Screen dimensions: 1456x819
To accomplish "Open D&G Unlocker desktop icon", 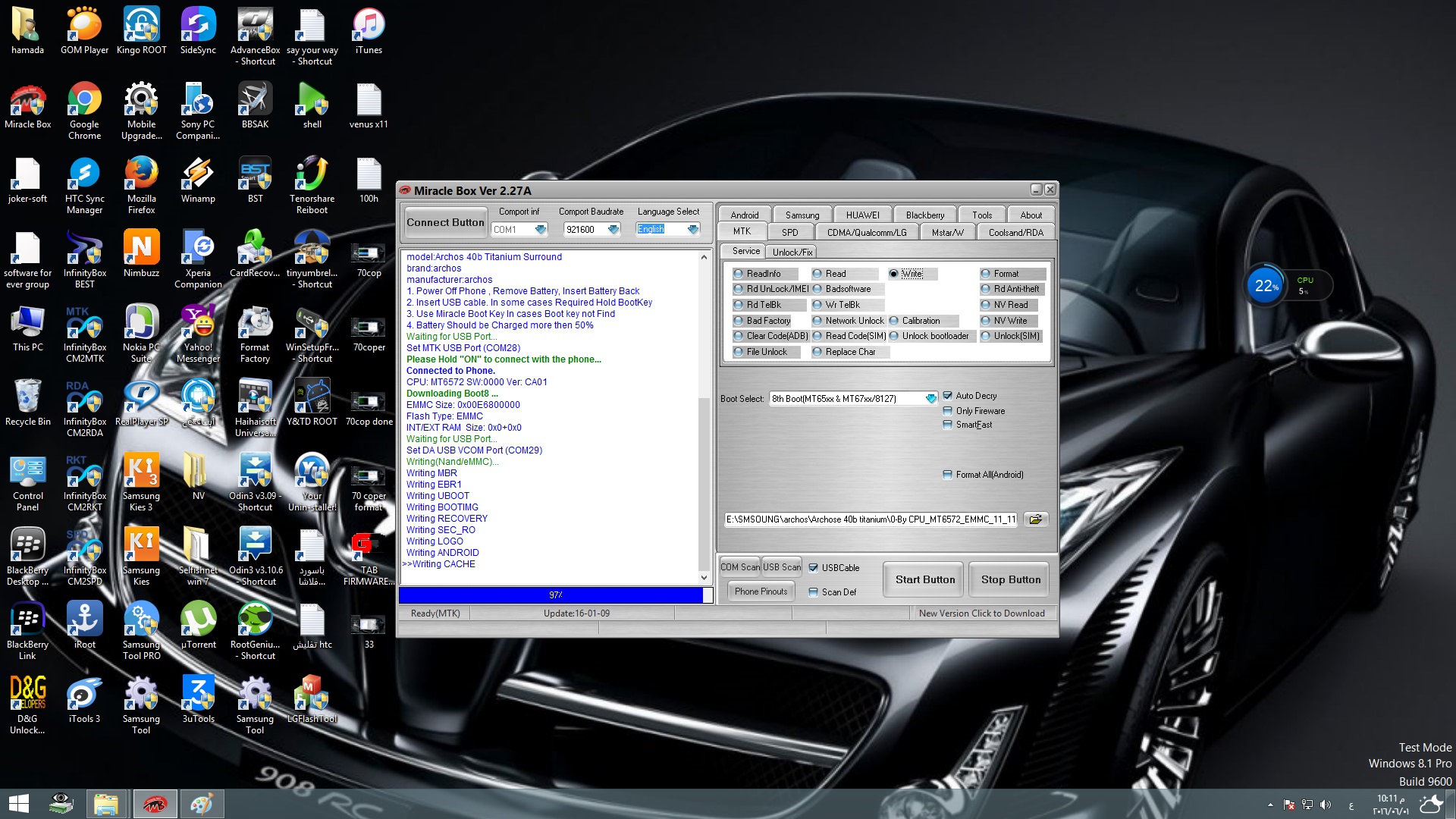I will [27, 706].
